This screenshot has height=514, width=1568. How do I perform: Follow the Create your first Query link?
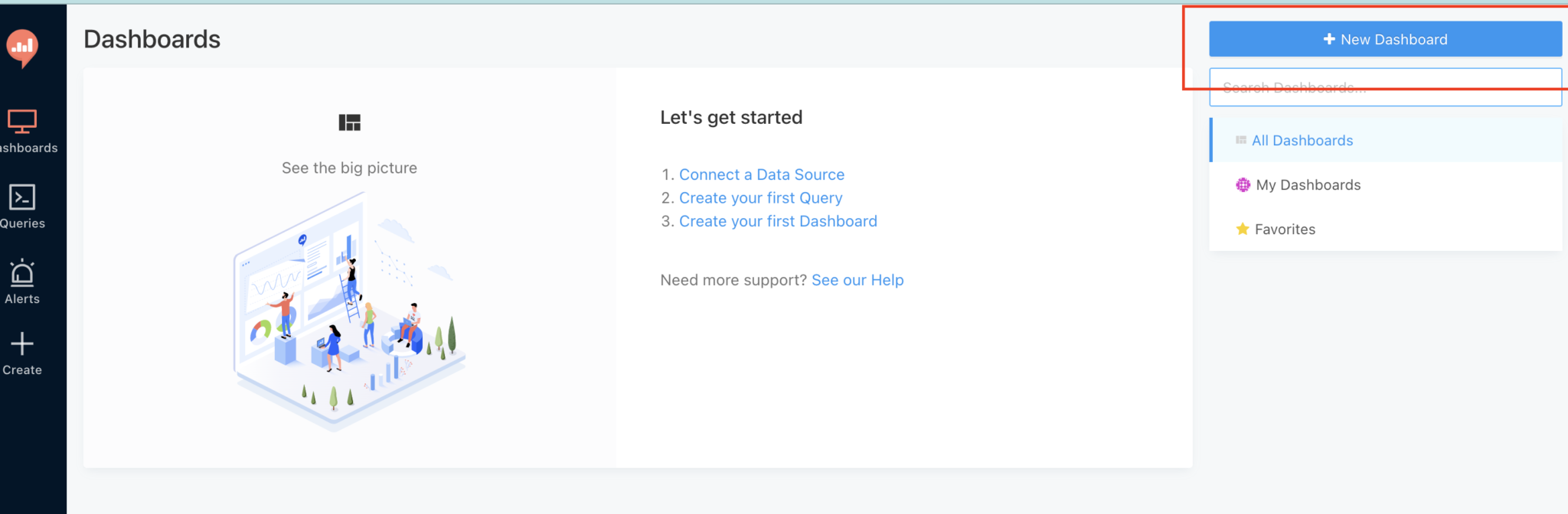click(x=760, y=198)
